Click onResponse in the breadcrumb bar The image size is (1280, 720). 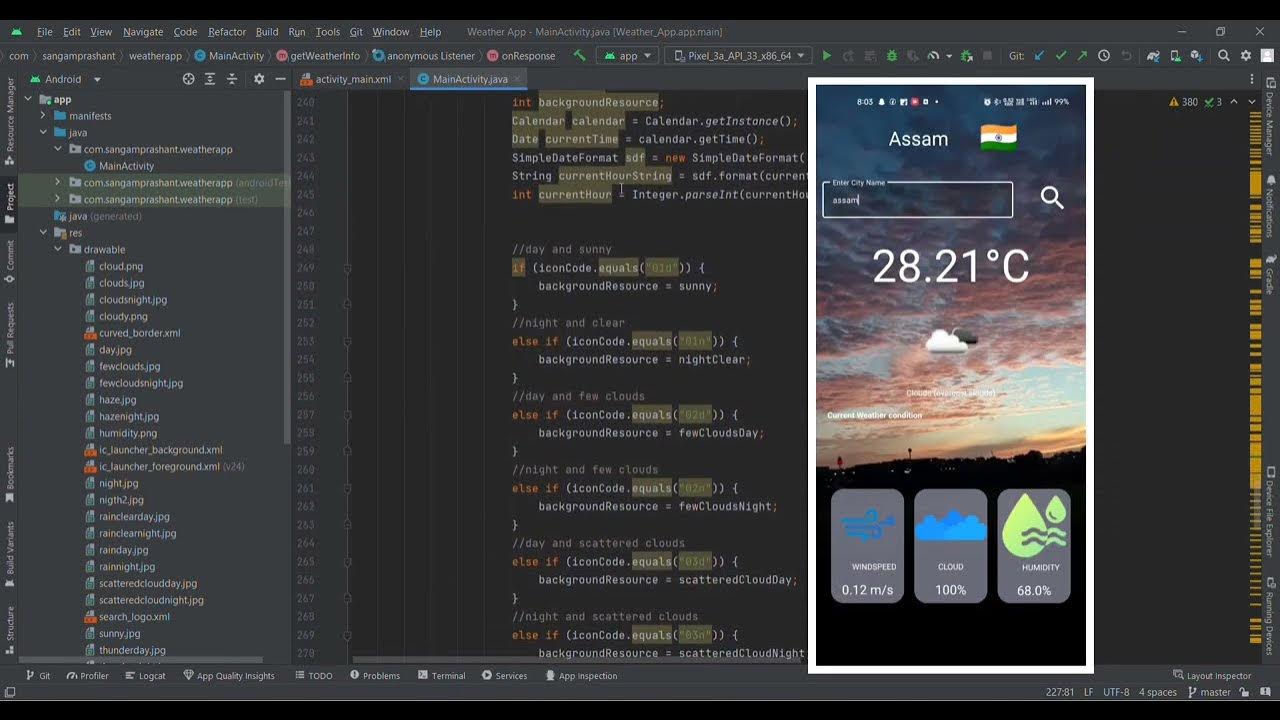click(x=521, y=56)
